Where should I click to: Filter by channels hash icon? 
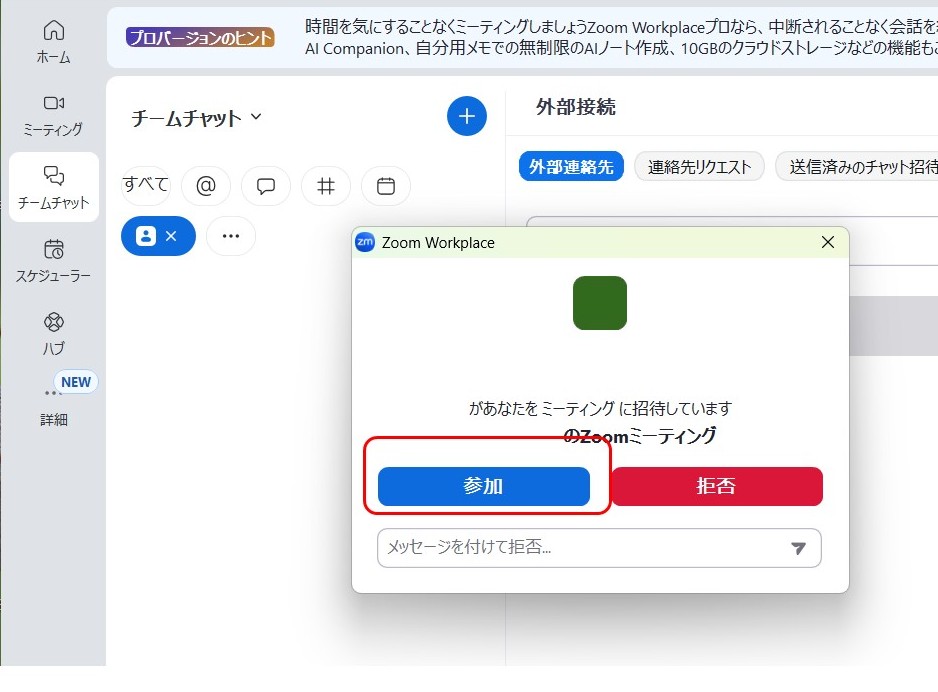pos(325,186)
